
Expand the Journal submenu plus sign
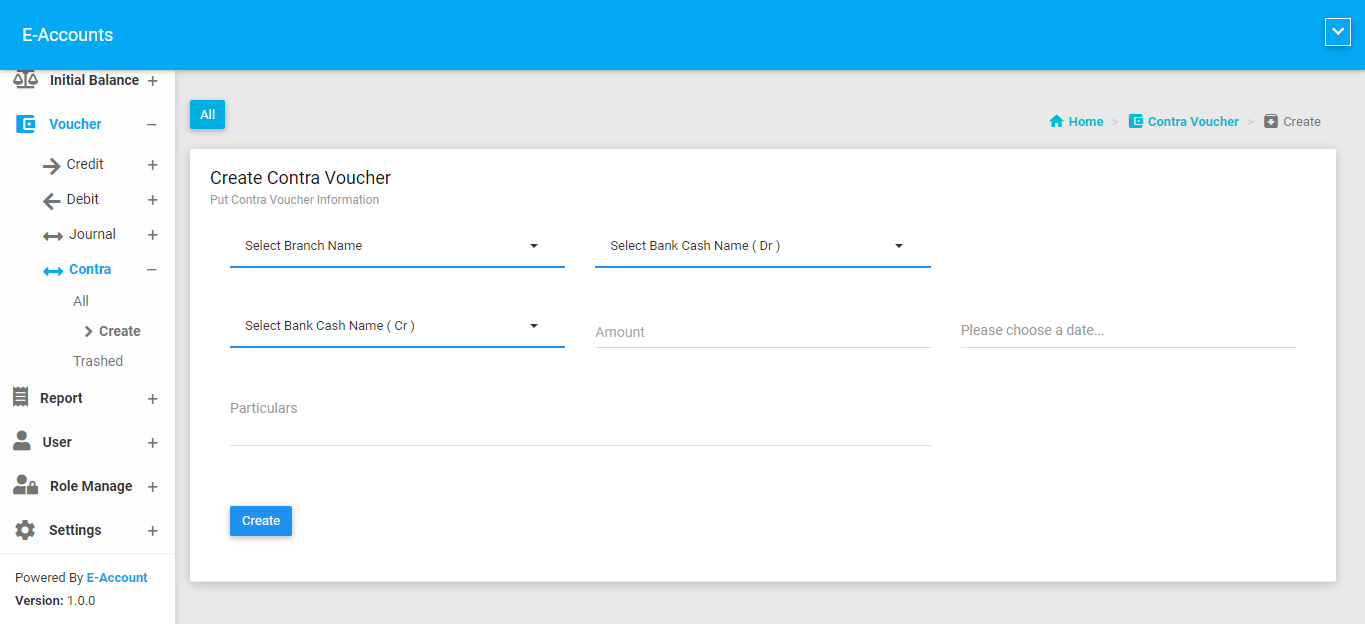(x=152, y=235)
